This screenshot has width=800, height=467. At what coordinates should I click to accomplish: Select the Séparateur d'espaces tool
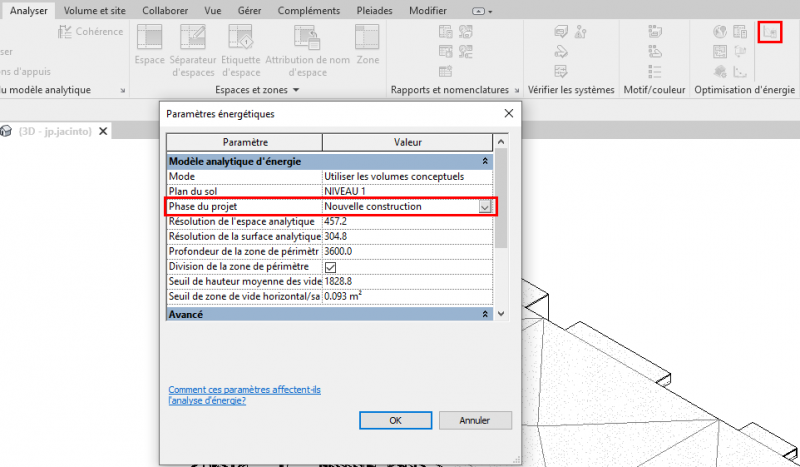pos(193,51)
